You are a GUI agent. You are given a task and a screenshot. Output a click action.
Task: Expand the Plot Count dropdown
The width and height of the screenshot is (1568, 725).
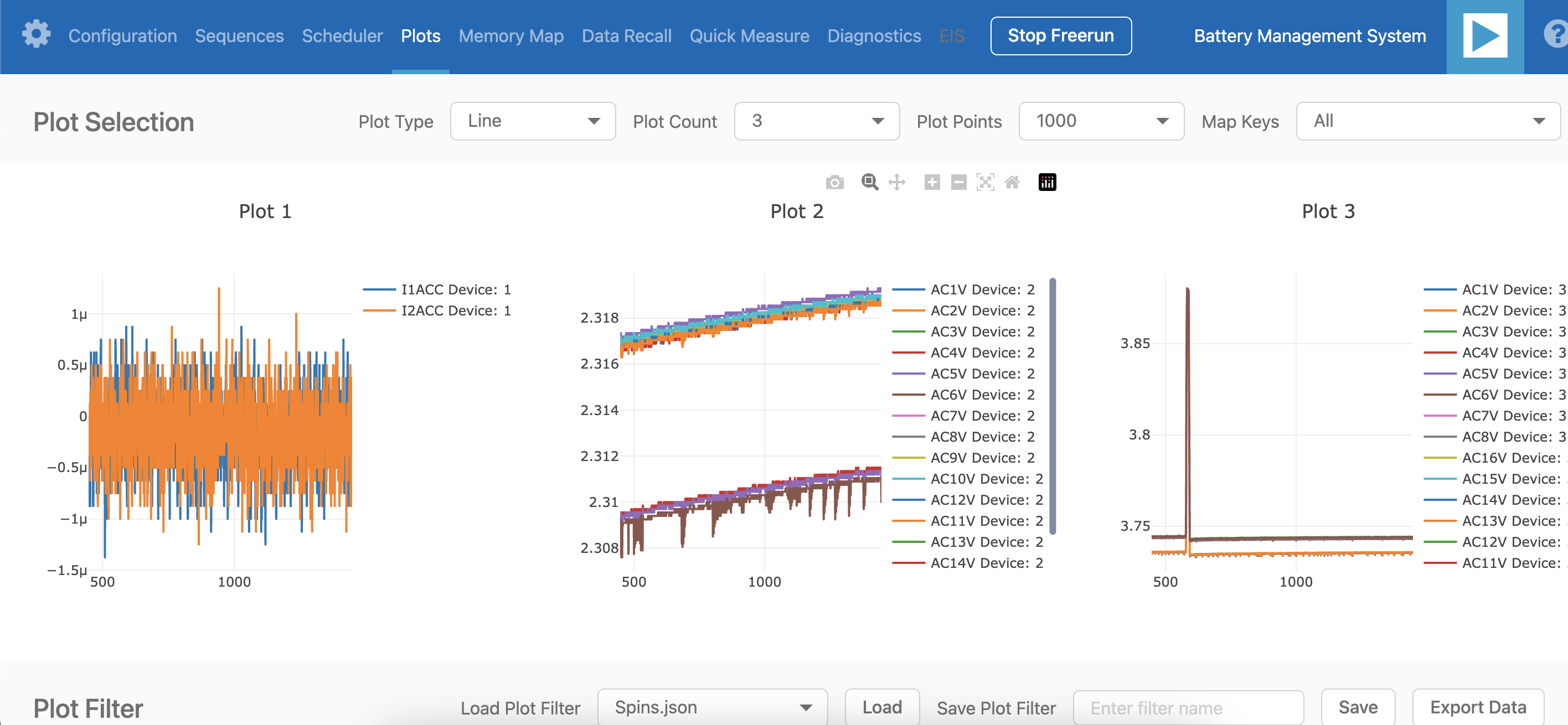816,121
